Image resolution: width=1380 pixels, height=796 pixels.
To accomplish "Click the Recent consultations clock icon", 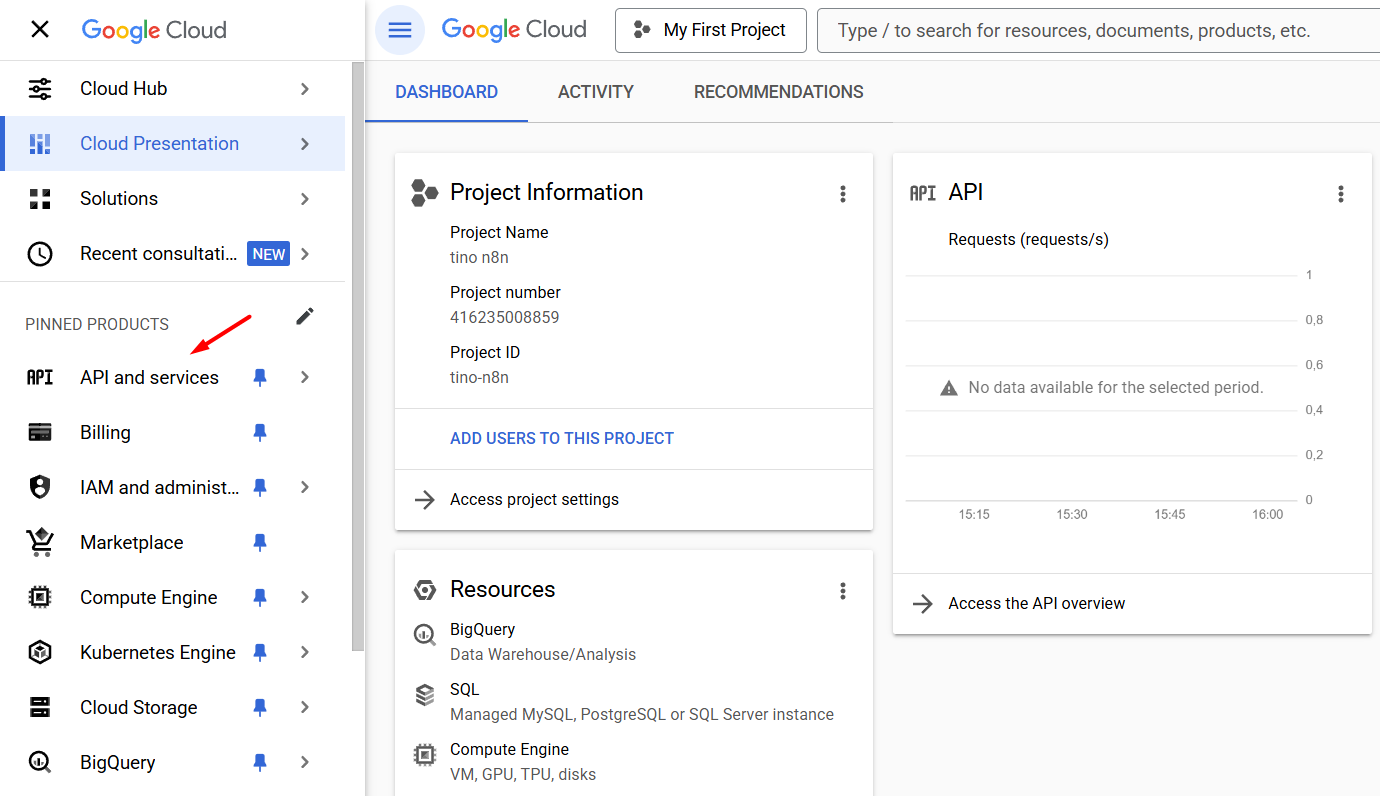I will (40, 254).
